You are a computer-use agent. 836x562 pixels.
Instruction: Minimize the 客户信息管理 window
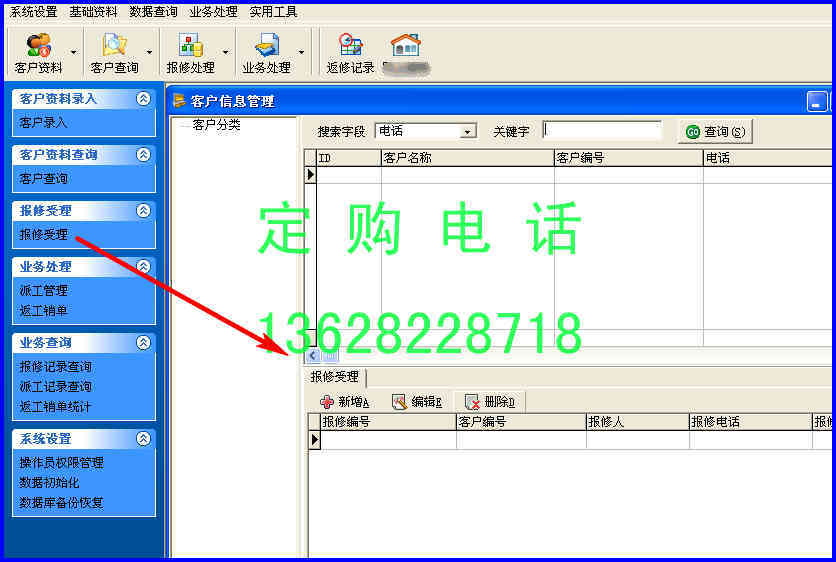coord(816,102)
